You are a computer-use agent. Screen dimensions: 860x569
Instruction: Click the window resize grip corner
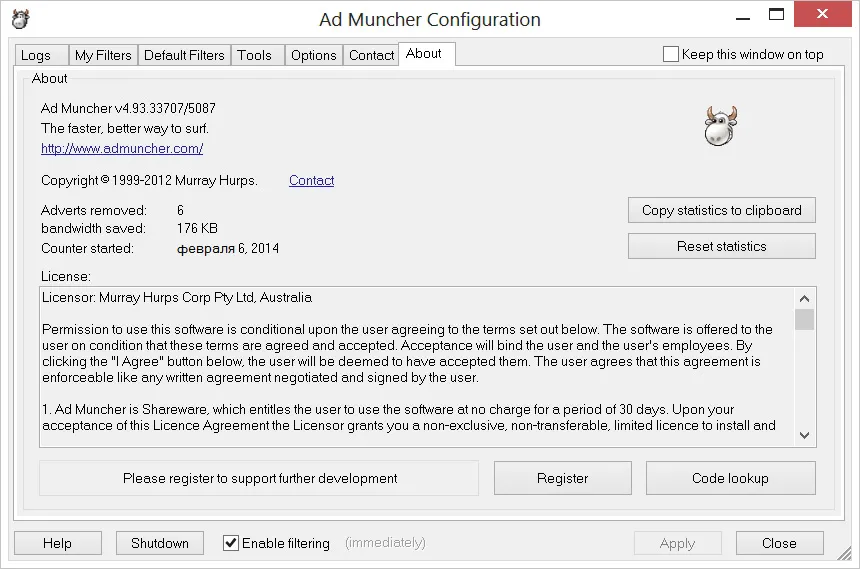[x=845, y=554]
